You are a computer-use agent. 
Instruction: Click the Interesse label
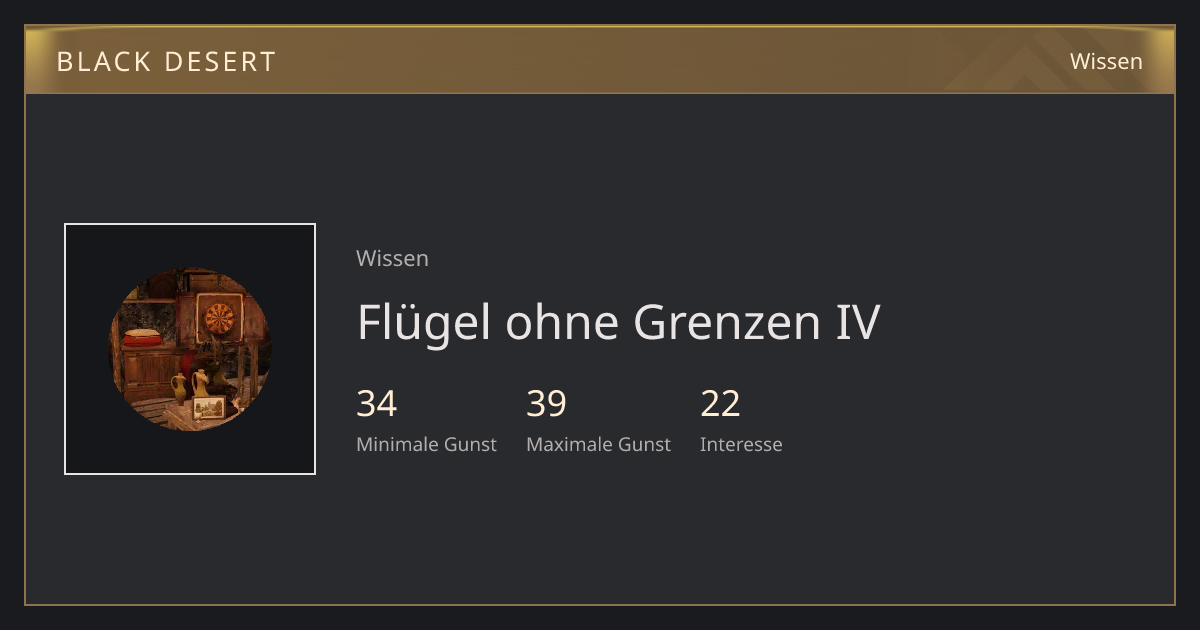pos(741,444)
